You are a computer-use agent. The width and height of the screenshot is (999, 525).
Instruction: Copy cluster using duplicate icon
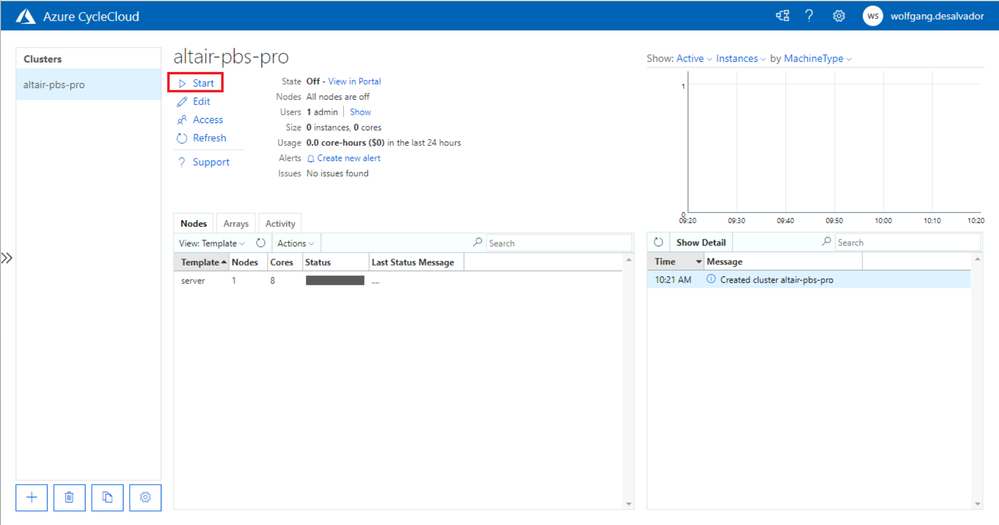[x=107, y=498]
